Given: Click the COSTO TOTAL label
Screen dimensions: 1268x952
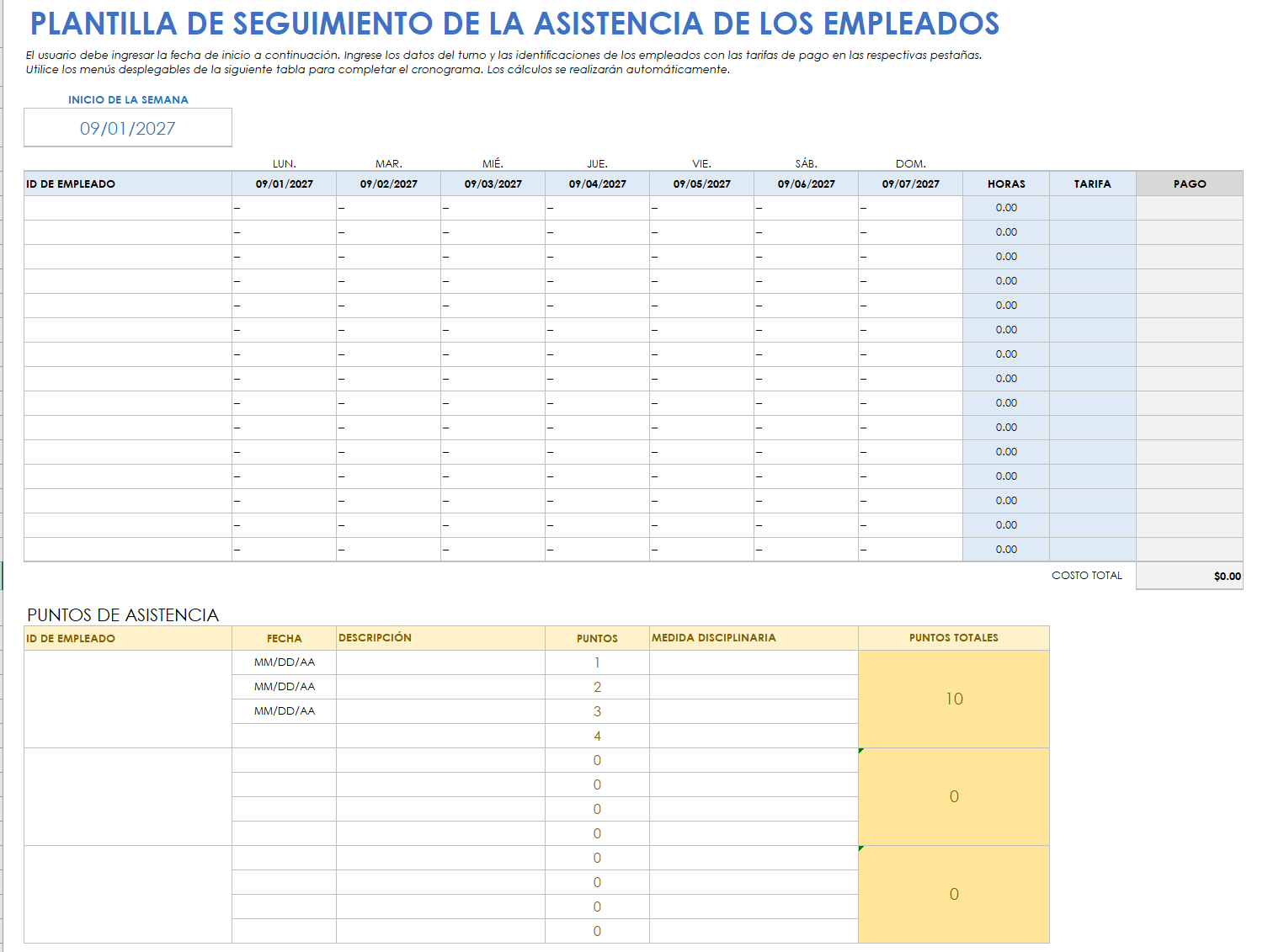Looking at the screenshot, I should coord(1087,576).
